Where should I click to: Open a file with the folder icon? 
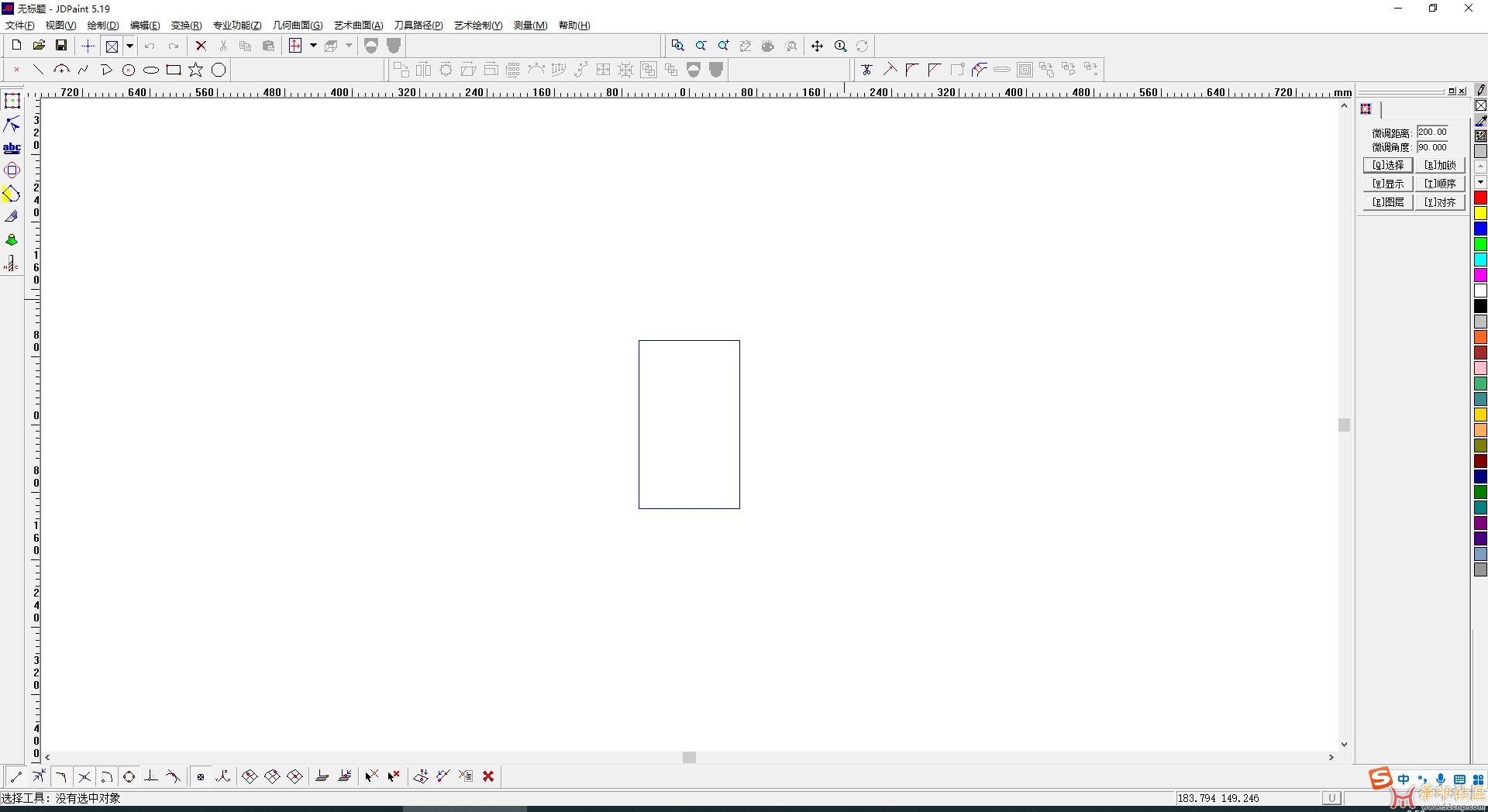[x=39, y=46]
